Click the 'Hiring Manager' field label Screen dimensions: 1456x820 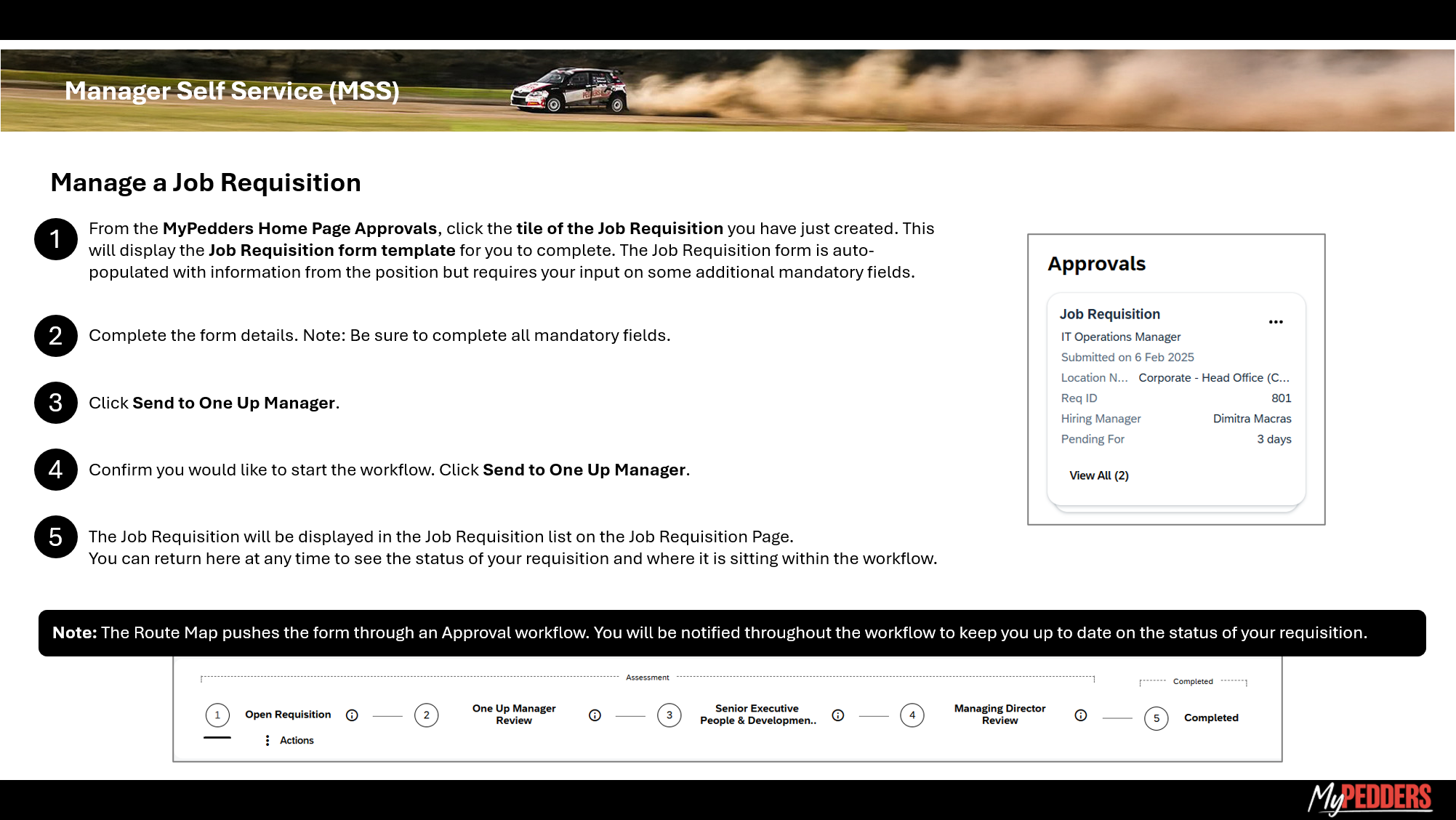[1101, 419]
